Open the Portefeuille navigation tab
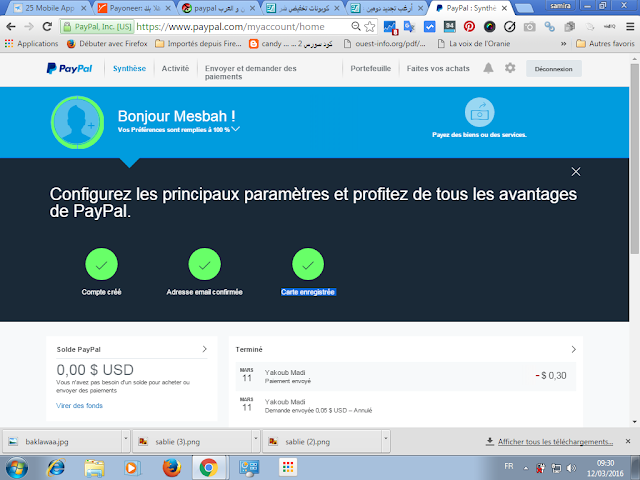 371,69
